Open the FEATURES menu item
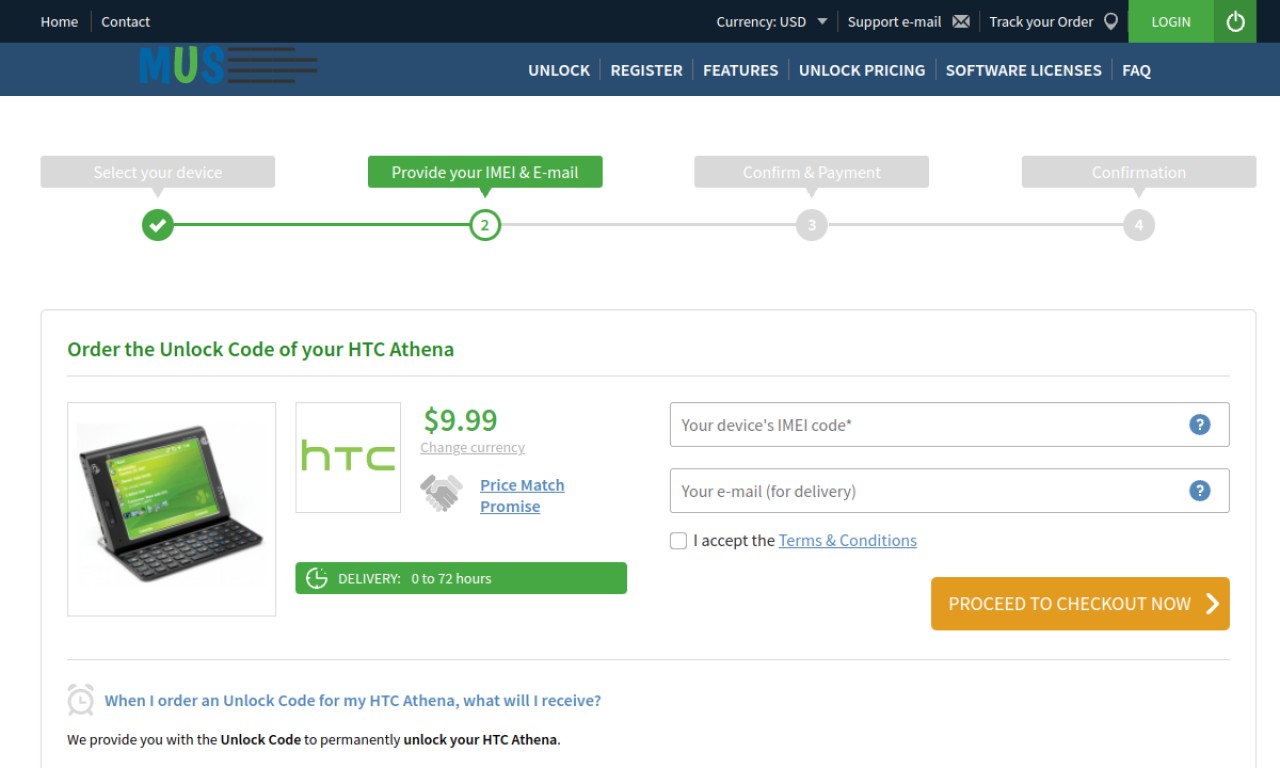The image size is (1280, 768). 740,70
